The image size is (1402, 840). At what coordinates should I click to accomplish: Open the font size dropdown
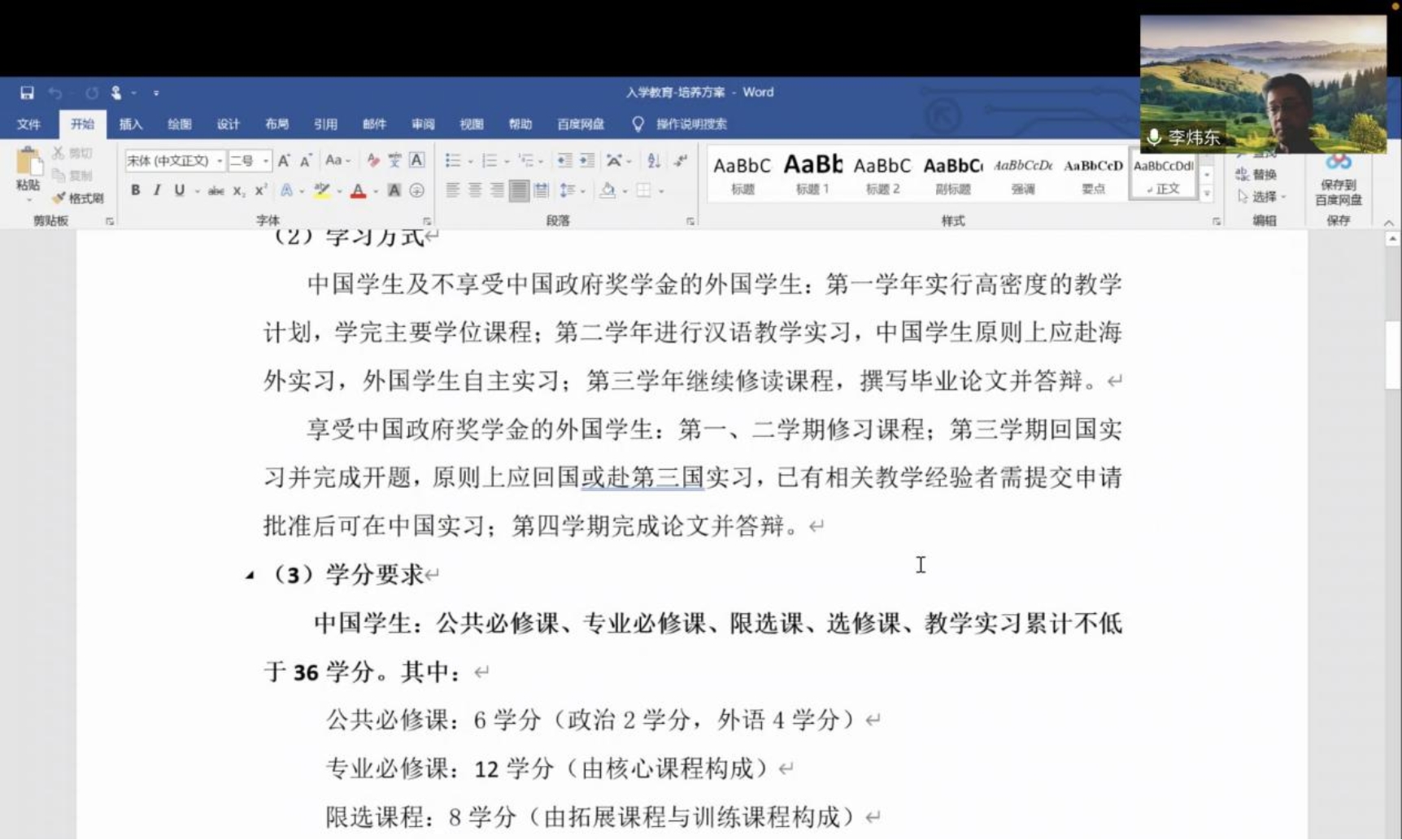[x=265, y=161]
